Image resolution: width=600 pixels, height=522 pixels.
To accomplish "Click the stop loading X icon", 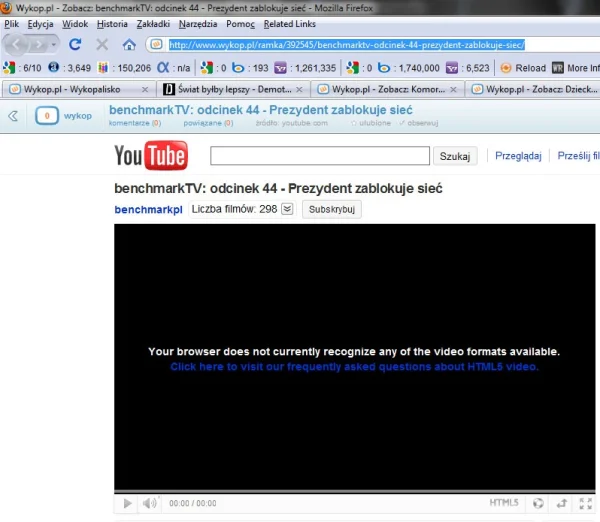I will click(x=102, y=45).
